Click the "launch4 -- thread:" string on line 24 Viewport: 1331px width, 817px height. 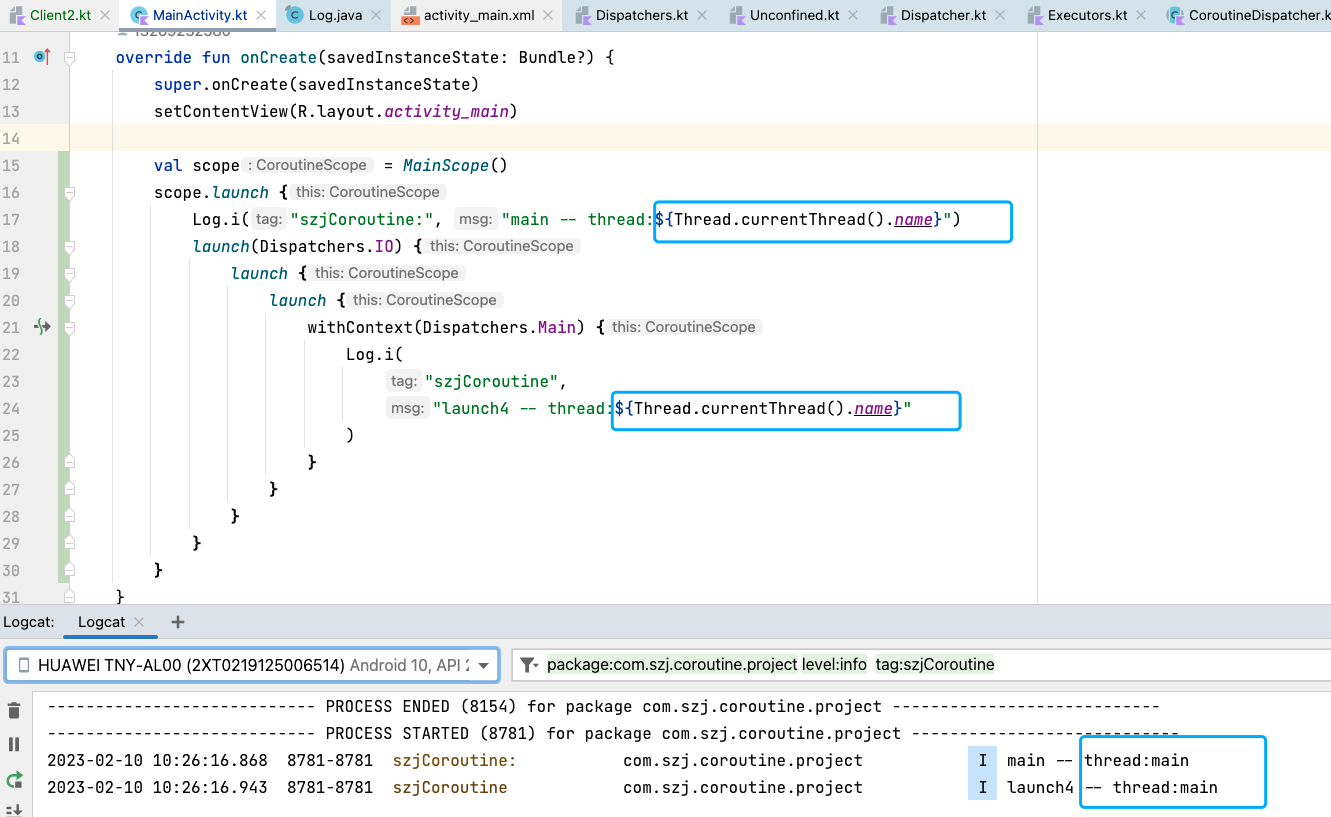[521, 408]
